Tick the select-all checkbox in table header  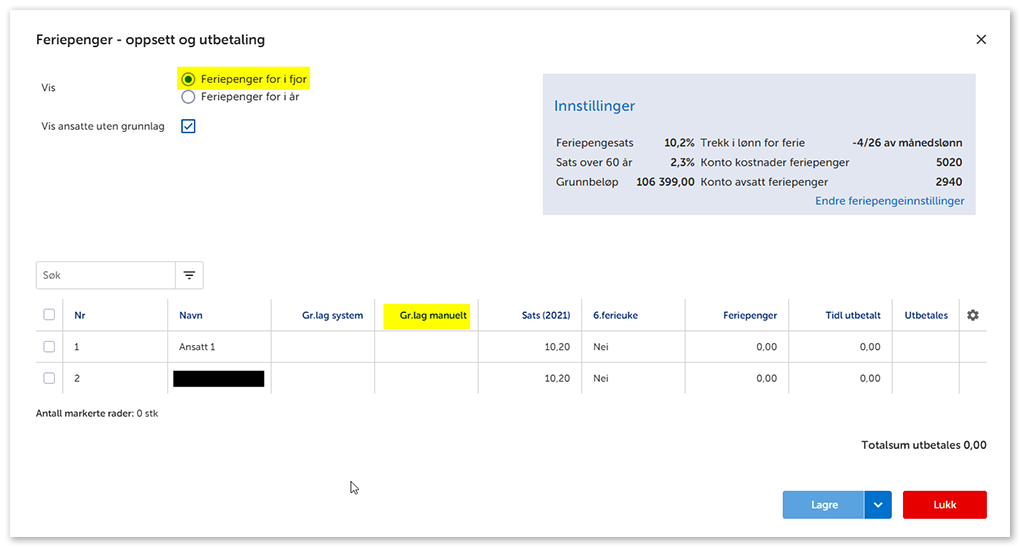point(49,315)
